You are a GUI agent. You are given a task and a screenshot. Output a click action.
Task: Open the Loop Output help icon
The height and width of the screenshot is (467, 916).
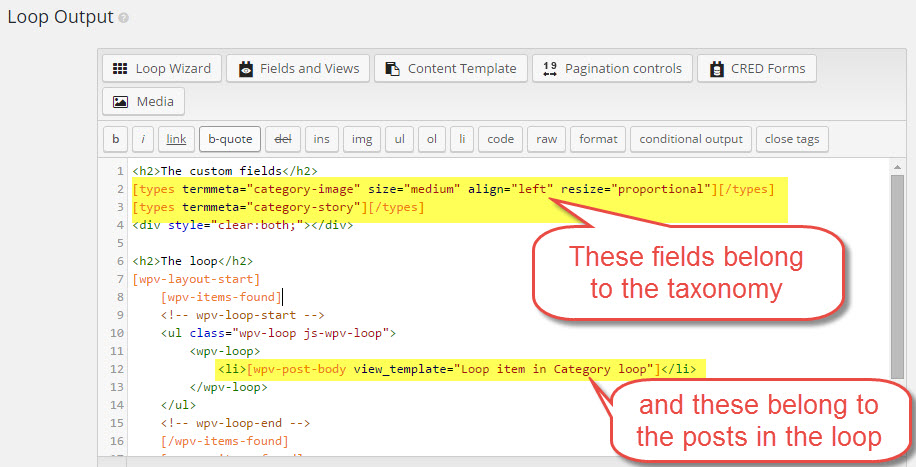click(123, 18)
